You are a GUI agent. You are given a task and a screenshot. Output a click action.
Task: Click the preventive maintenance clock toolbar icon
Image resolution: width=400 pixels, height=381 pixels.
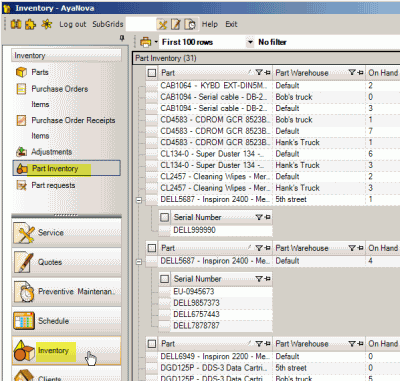tap(191, 24)
